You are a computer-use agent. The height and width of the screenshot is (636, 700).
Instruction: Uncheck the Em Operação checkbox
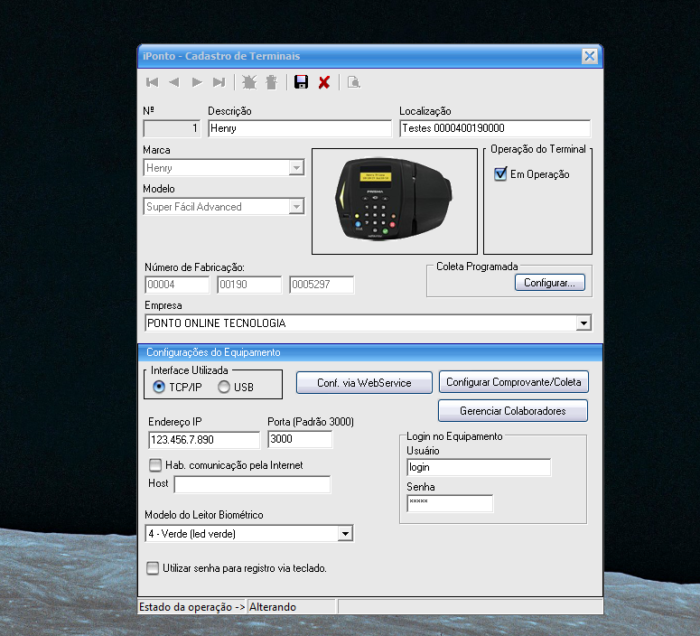(502, 174)
